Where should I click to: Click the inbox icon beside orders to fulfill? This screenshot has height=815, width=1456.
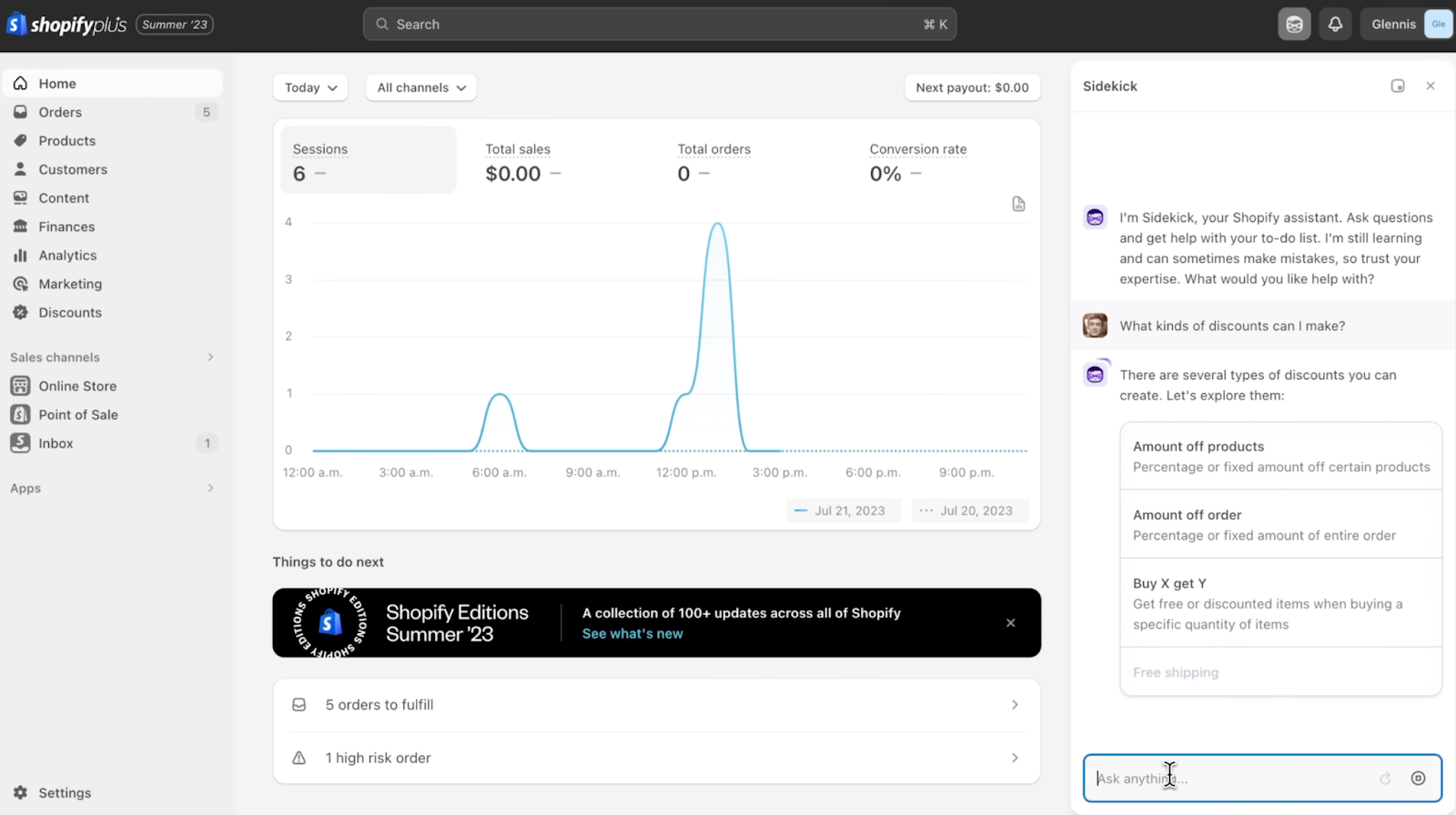(x=298, y=705)
